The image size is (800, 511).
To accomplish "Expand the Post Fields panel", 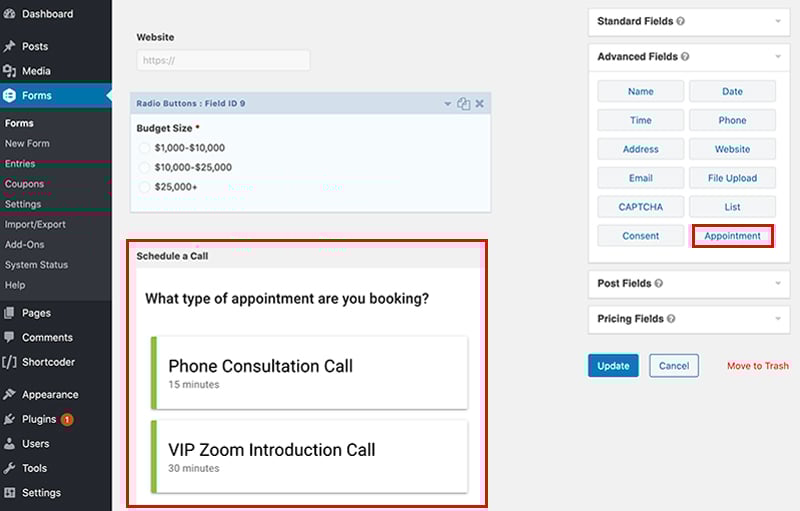I will (x=778, y=283).
